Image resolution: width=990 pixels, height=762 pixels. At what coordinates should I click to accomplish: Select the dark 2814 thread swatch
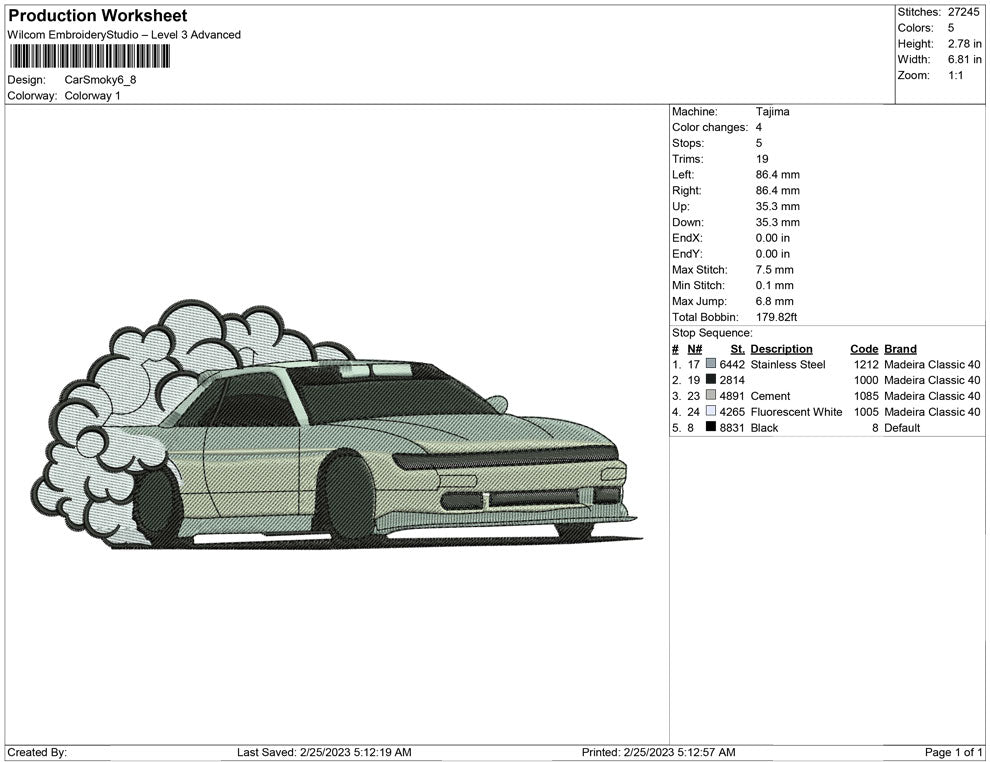pos(711,380)
